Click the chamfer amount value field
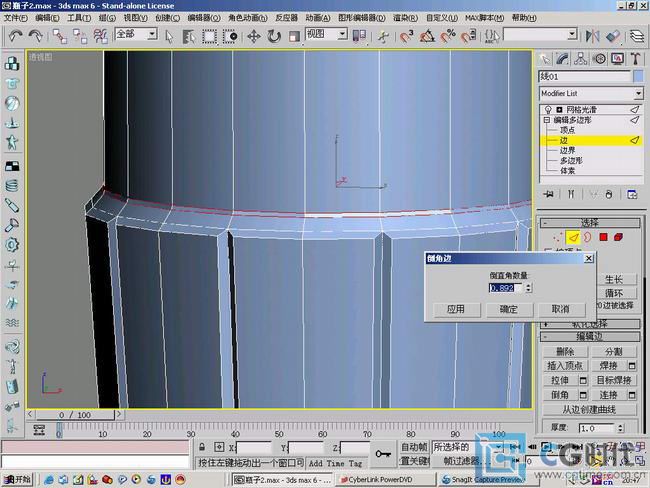The width and height of the screenshot is (650, 488). click(x=505, y=288)
